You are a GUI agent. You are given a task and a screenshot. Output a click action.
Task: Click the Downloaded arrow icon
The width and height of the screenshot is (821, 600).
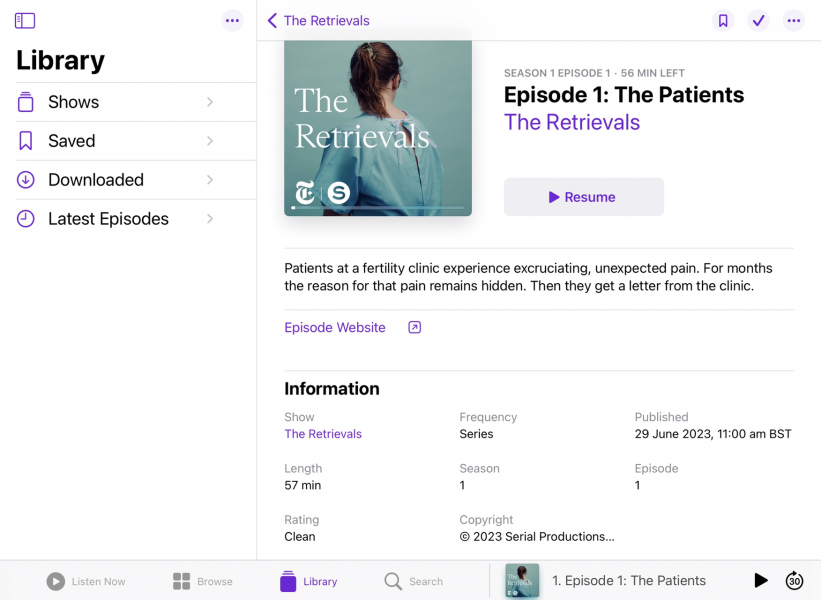coord(25,180)
